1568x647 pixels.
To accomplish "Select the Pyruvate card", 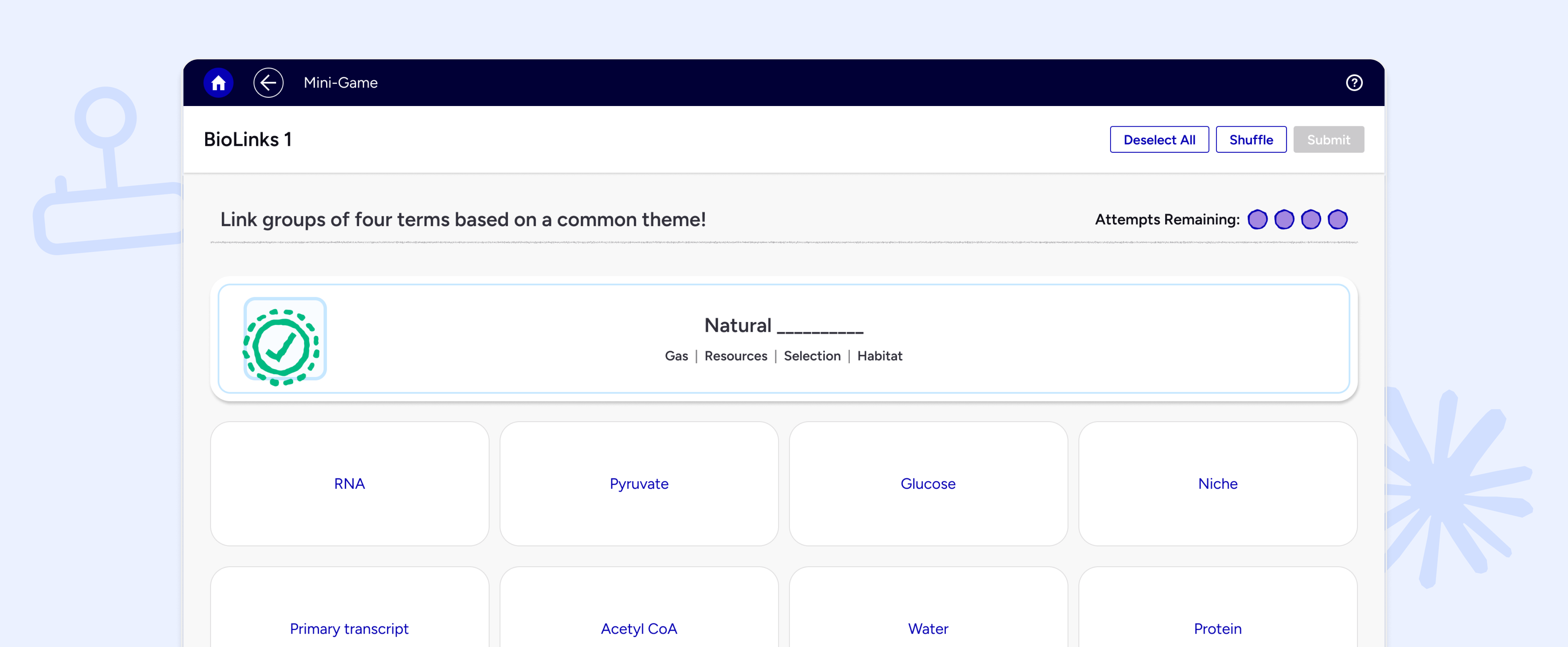I will point(639,484).
